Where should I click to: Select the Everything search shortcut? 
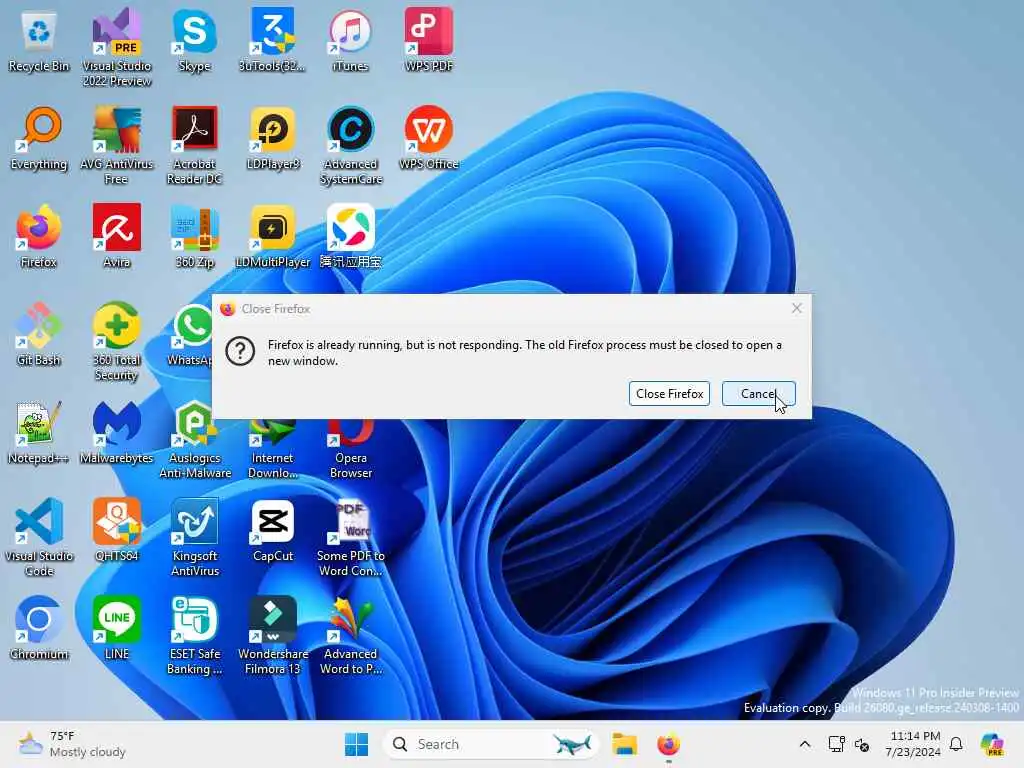39,140
